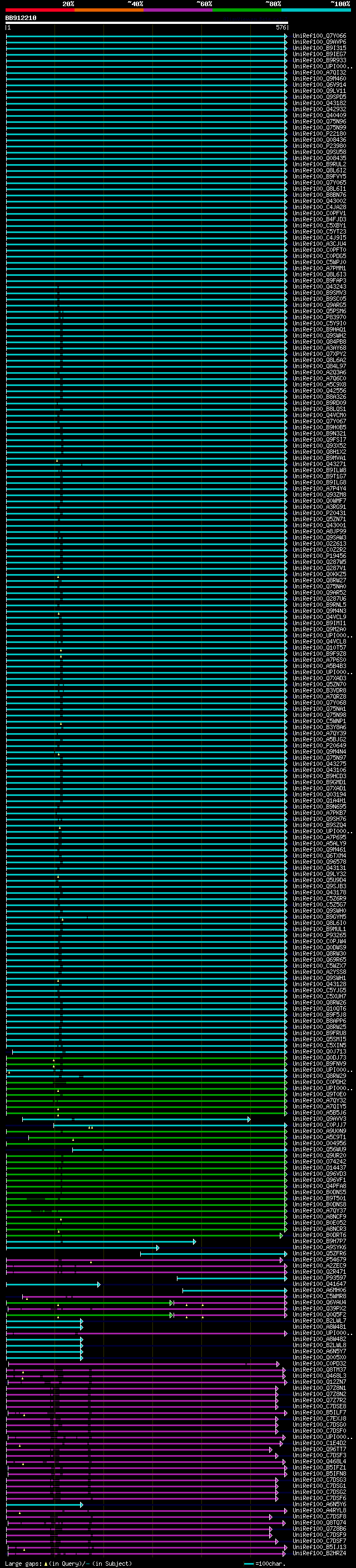Open hit UniRef100_B9IEG7

click(319, 54)
